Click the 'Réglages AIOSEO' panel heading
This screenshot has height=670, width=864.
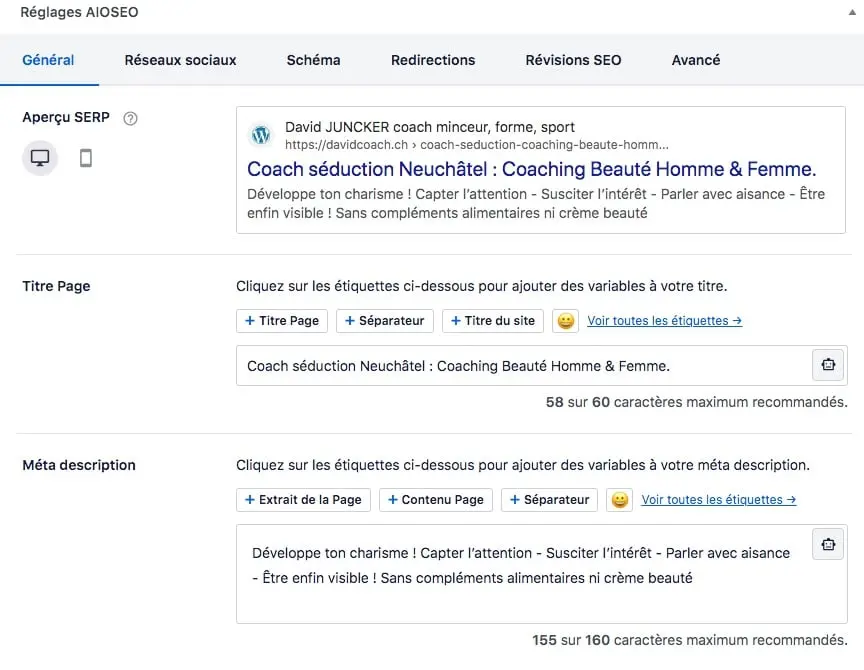(x=79, y=12)
